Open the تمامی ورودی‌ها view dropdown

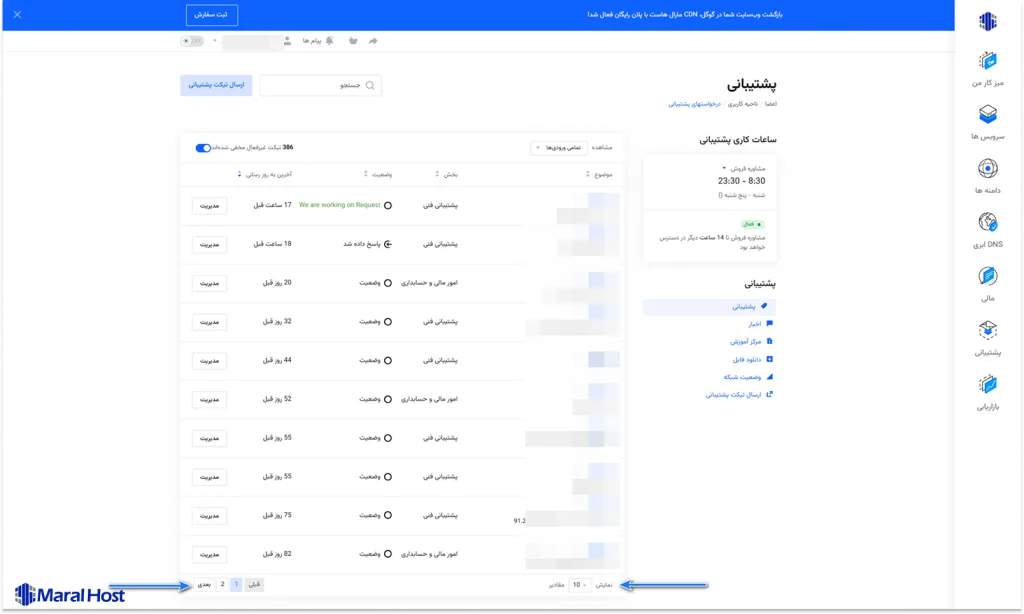pyautogui.click(x=559, y=148)
